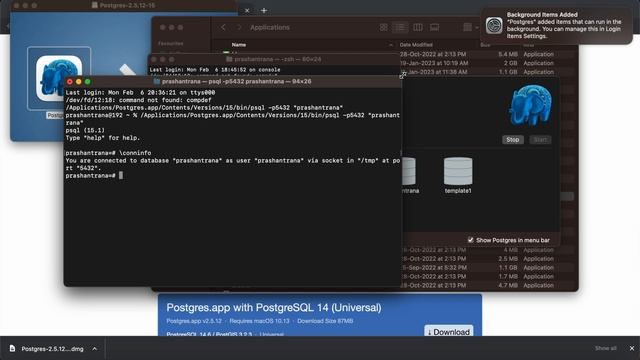Zoom the front psql terminal window

[x=87, y=82]
